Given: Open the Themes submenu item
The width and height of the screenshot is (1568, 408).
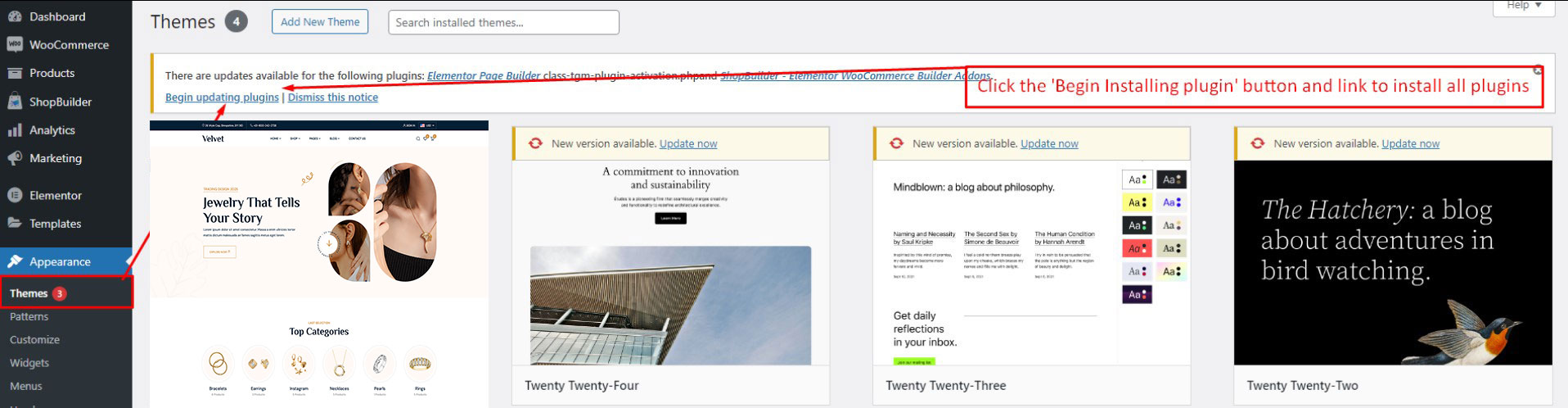Looking at the screenshot, I should click(x=66, y=293).
